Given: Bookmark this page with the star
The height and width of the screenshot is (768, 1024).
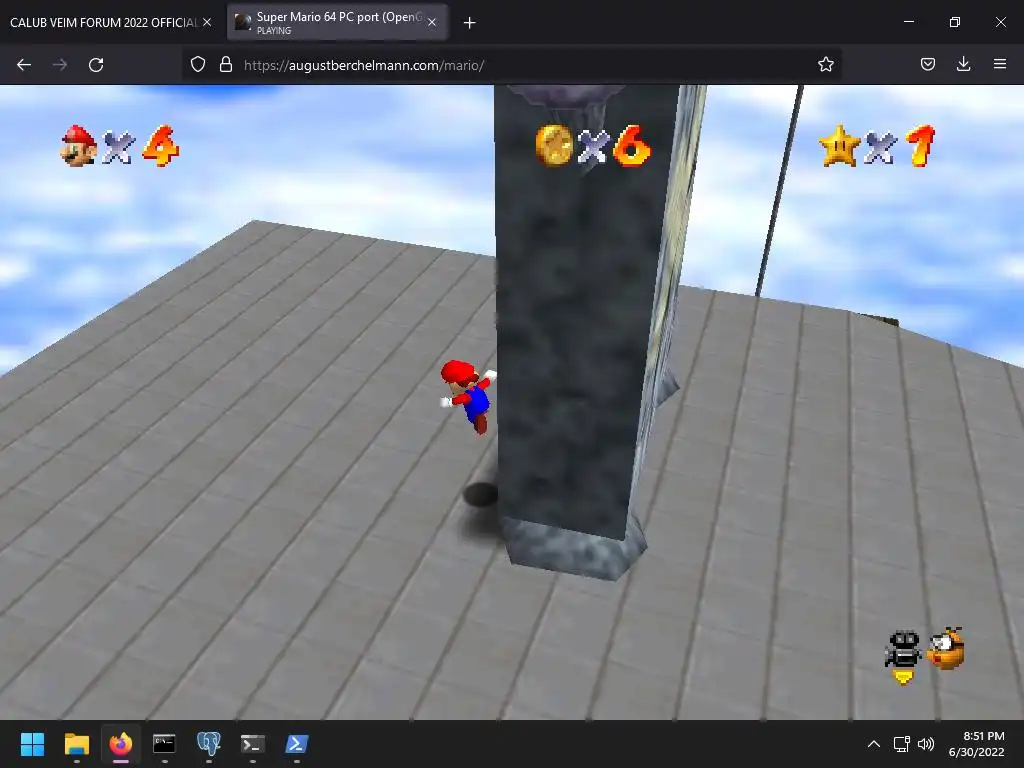Looking at the screenshot, I should coord(825,64).
